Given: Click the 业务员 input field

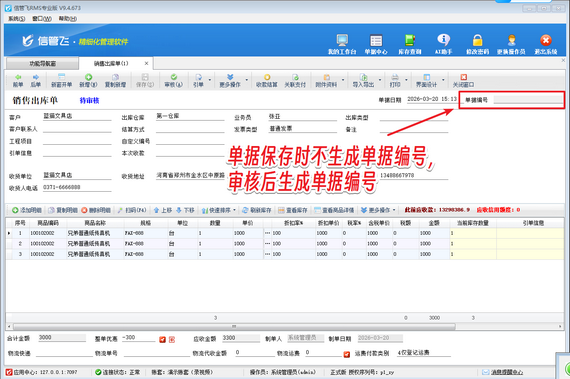Looking at the screenshot, I should point(303,116).
